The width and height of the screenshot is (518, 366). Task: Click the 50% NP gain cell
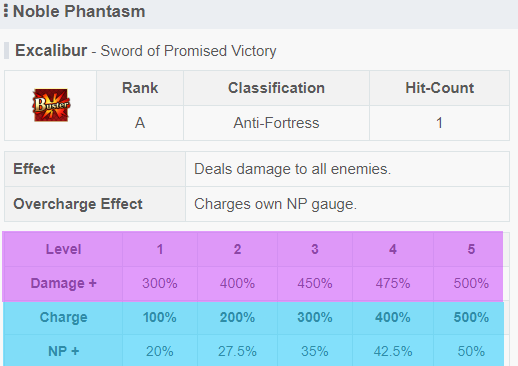coord(471,351)
